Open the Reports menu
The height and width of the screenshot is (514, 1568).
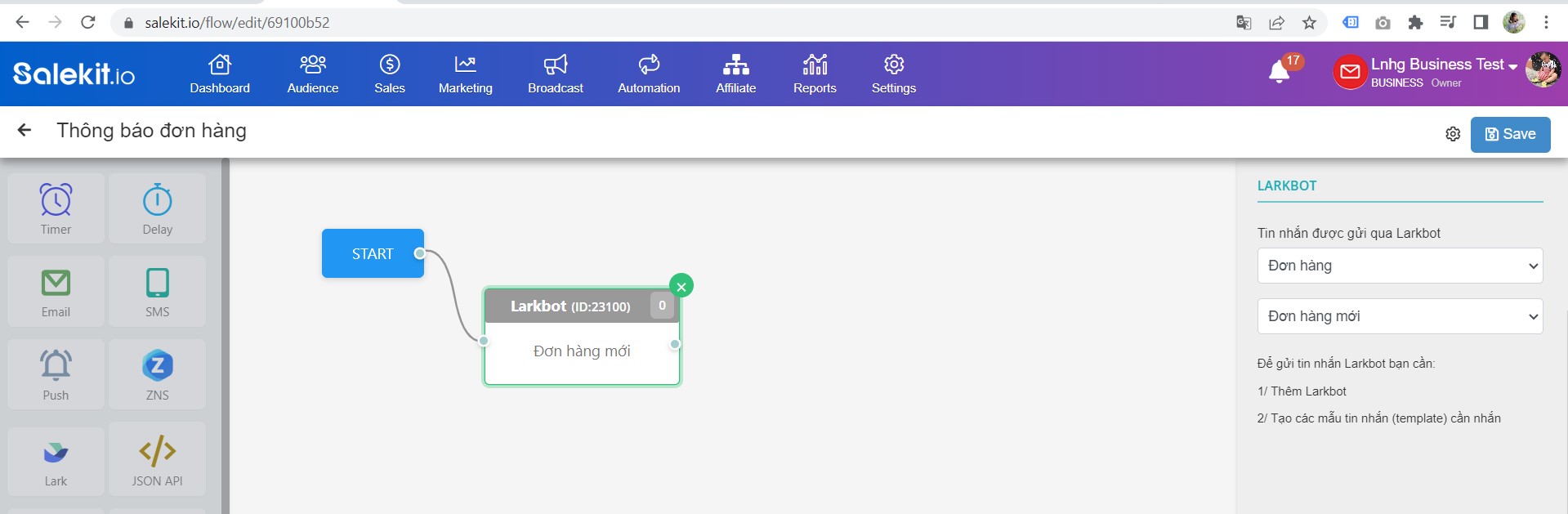(x=815, y=74)
